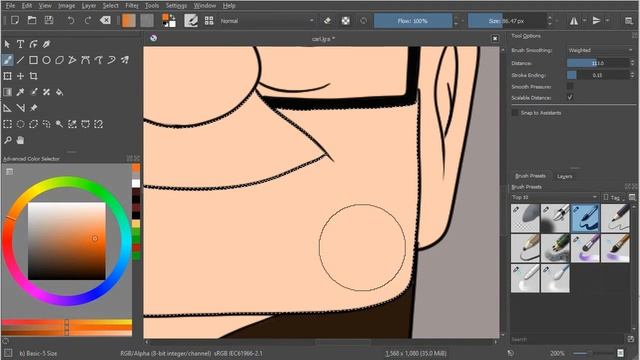Image resolution: width=640 pixels, height=360 pixels.
Task: Select the Fill bucket tool
Action: coord(60,92)
